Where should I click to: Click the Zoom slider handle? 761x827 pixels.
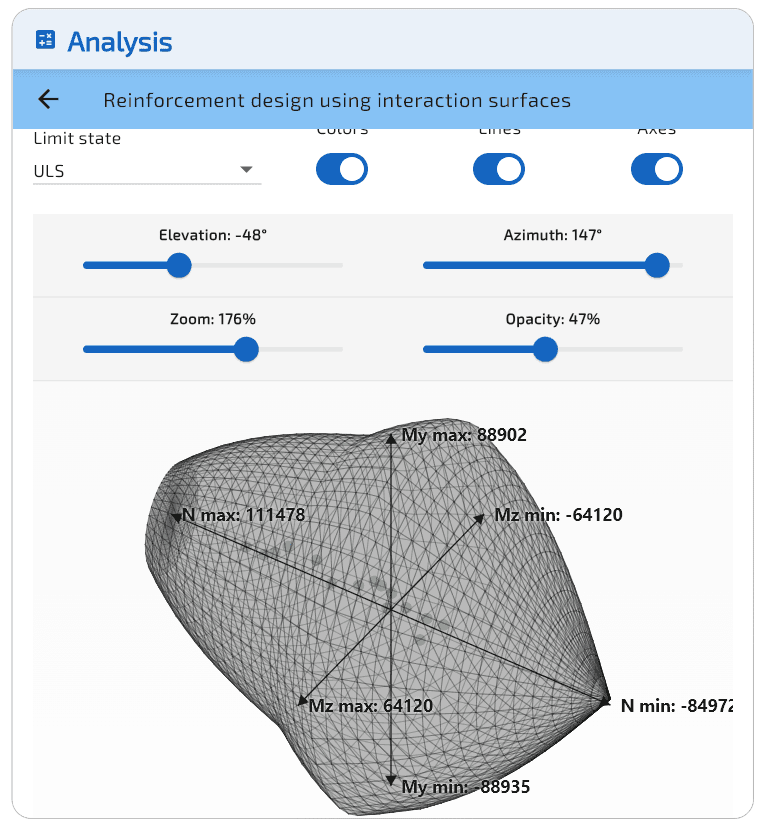coord(246,349)
